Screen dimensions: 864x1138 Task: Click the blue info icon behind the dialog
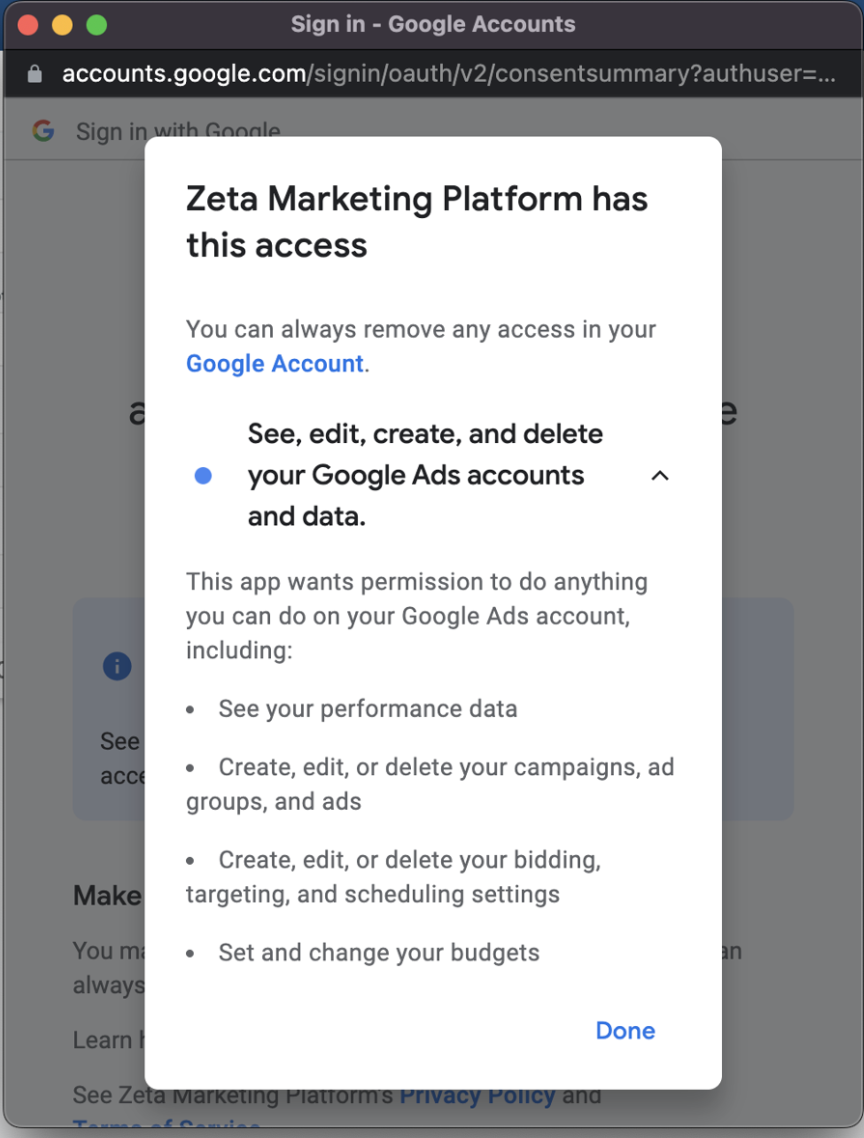pos(117,667)
